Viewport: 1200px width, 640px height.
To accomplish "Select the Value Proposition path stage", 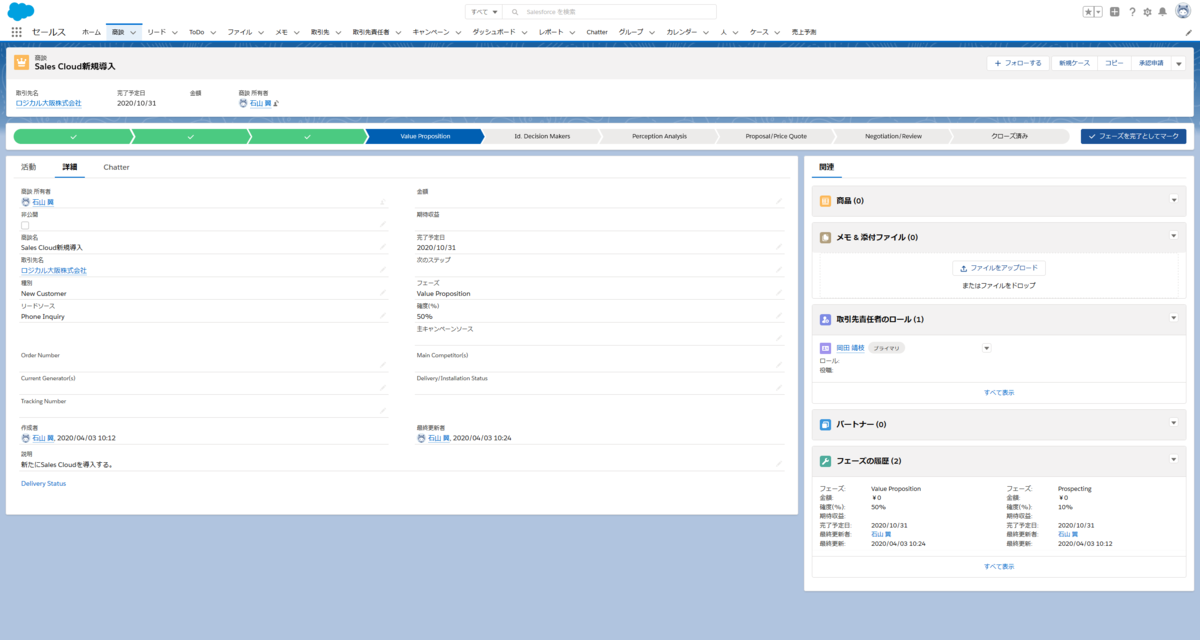I will tap(425, 136).
